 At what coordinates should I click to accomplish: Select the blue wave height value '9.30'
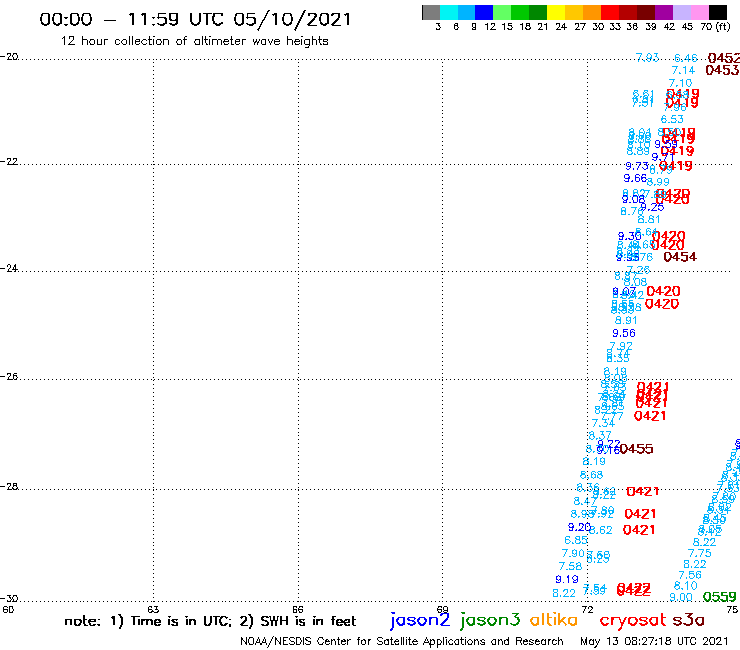pos(630,236)
